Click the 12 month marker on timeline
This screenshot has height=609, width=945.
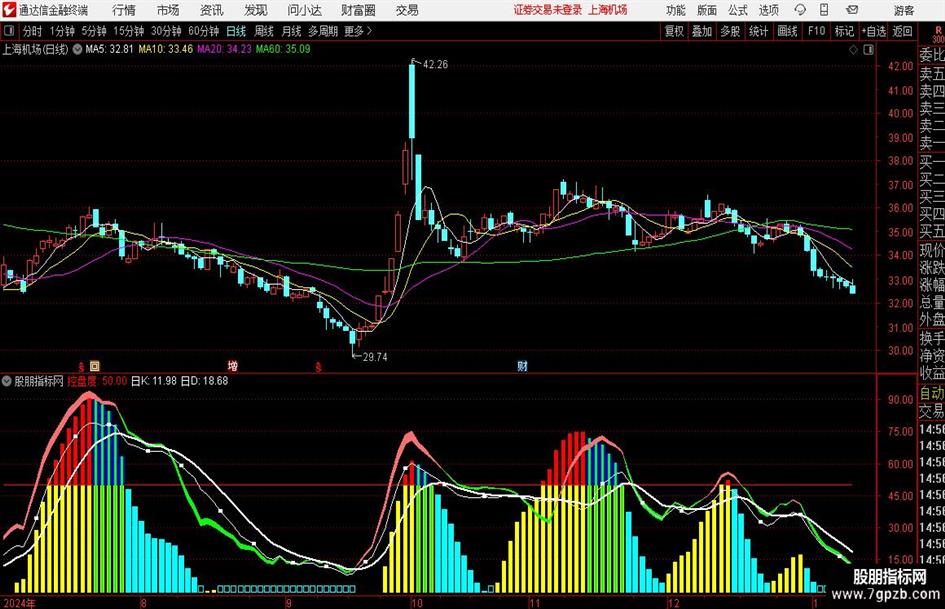click(x=674, y=603)
